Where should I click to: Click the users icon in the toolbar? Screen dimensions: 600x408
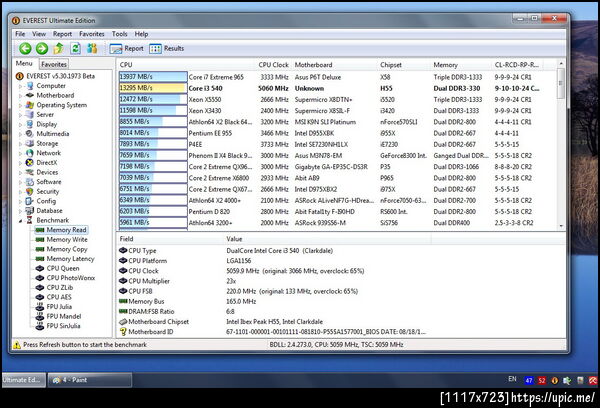(92, 49)
